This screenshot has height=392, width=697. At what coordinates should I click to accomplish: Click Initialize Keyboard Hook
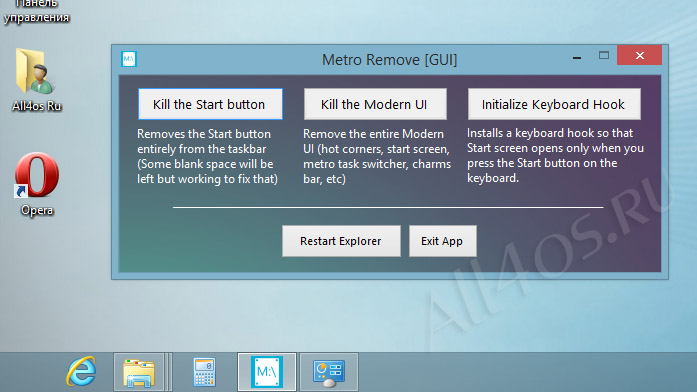point(554,104)
